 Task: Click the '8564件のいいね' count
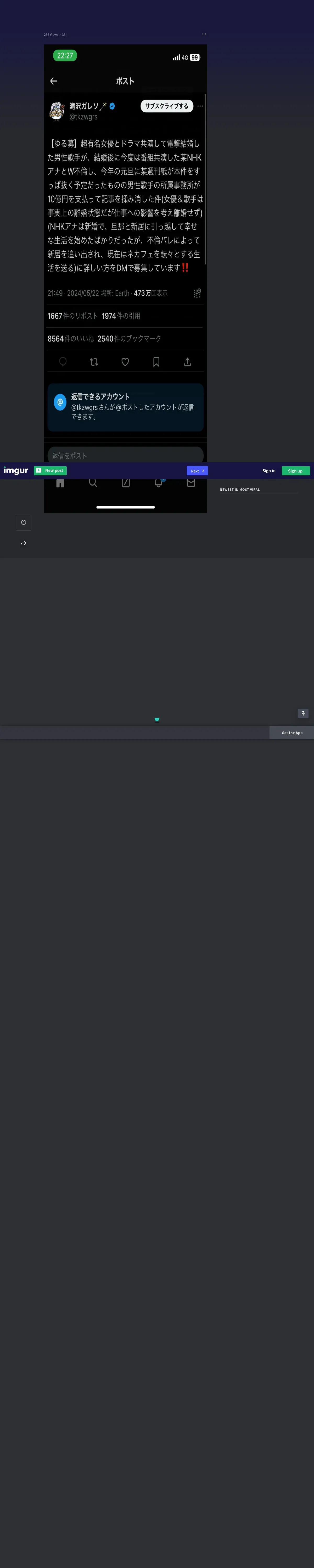pos(71,338)
